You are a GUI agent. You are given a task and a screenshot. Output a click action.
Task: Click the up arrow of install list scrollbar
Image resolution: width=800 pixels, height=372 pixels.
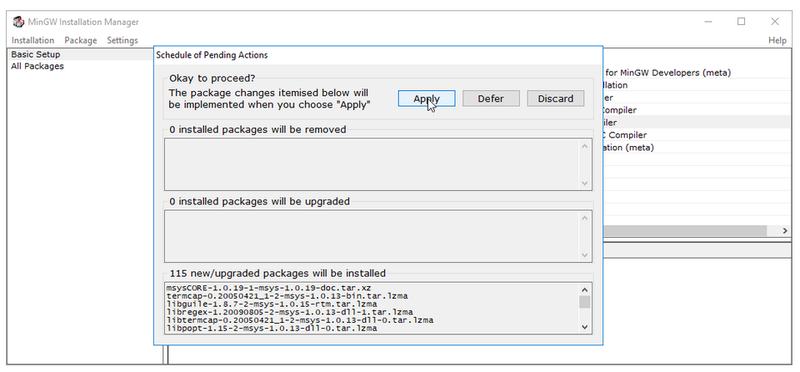pyautogui.click(x=585, y=289)
